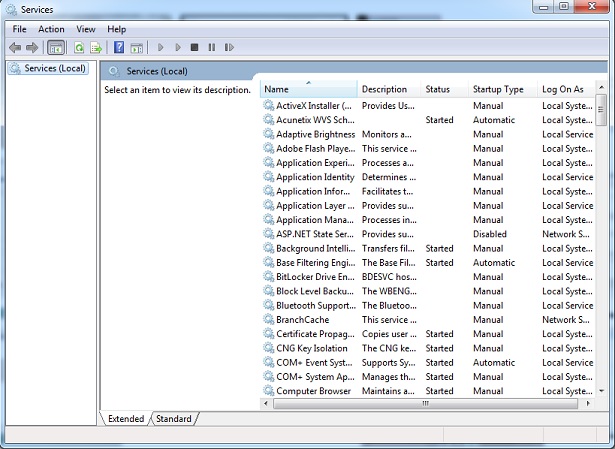Click gear icon of Bluetooth Support service

pos(268,305)
